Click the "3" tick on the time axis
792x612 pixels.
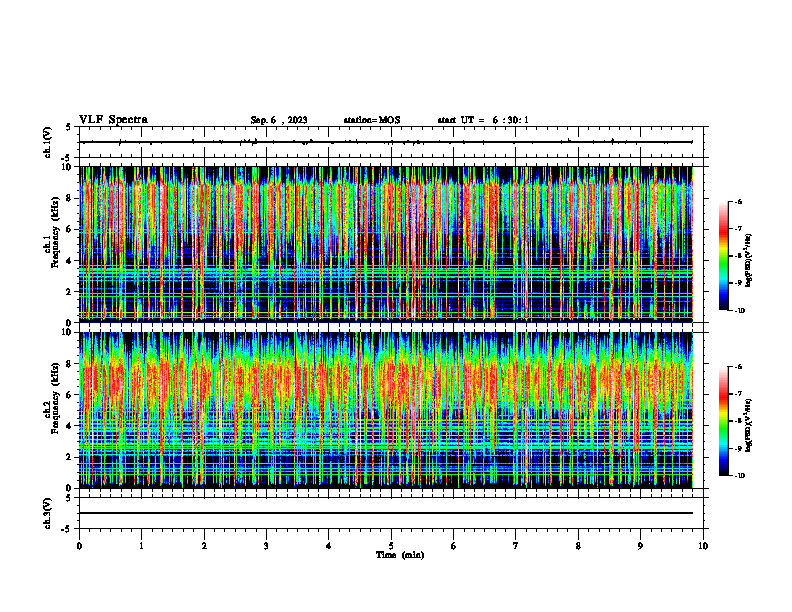click(266, 546)
